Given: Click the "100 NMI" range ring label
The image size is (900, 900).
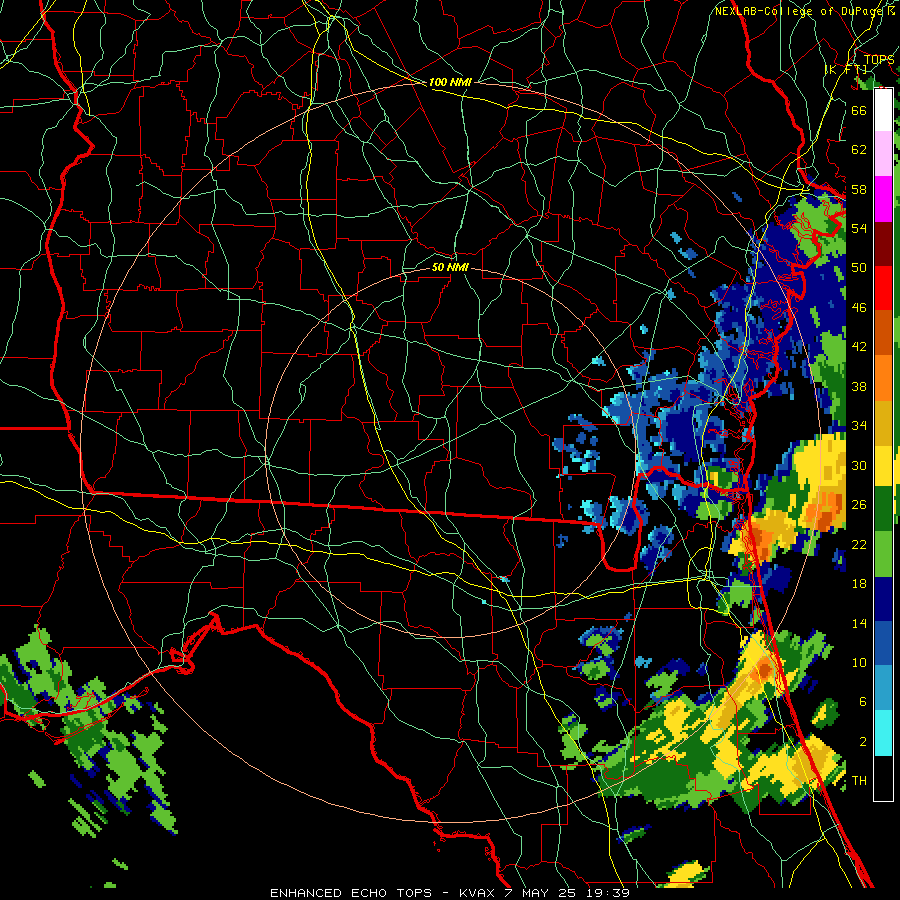Looking at the screenshot, I should click(x=450, y=83).
